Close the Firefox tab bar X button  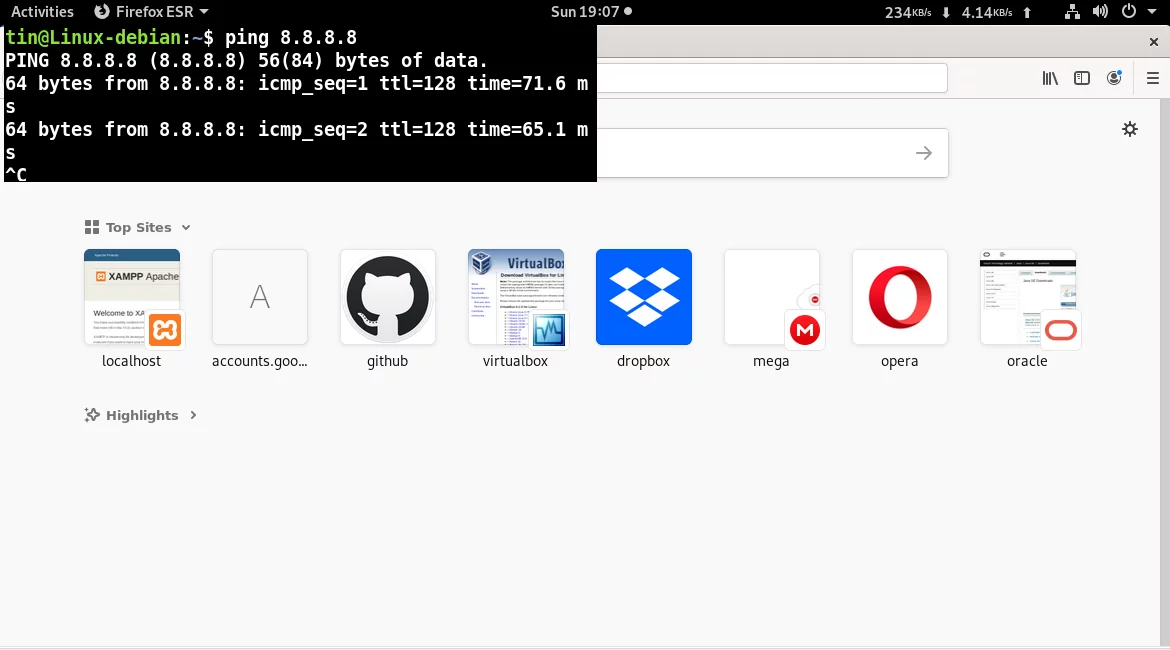(1154, 42)
